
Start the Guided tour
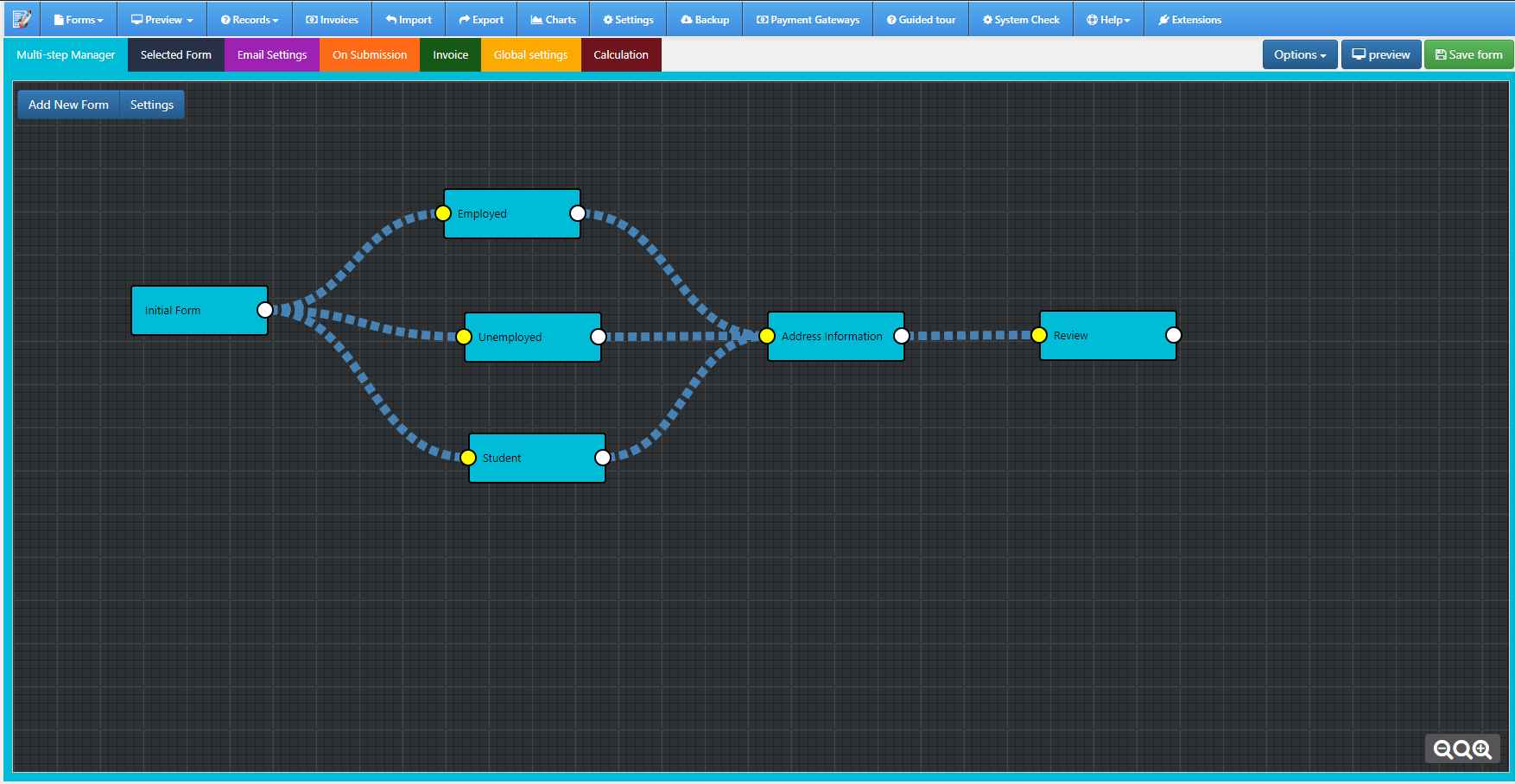(x=922, y=19)
